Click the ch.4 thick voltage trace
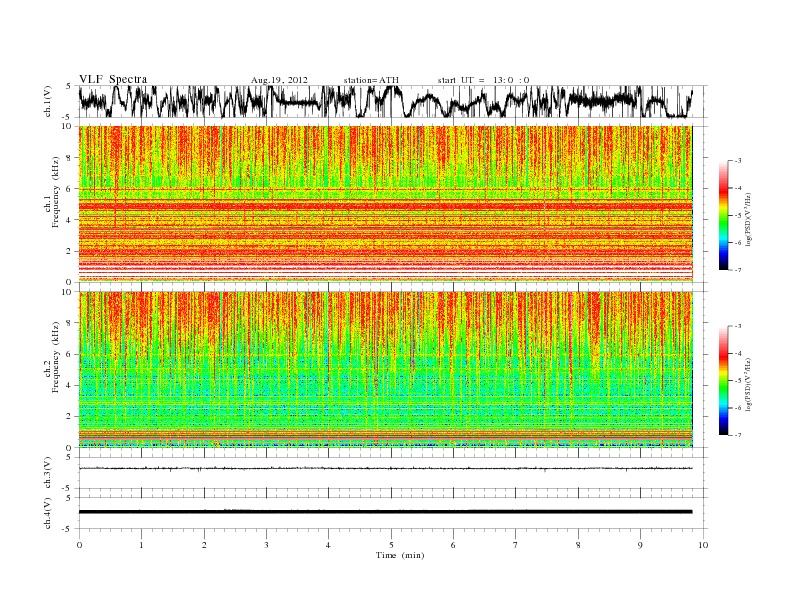This screenshot has height=612, width=792. (385, 512)
